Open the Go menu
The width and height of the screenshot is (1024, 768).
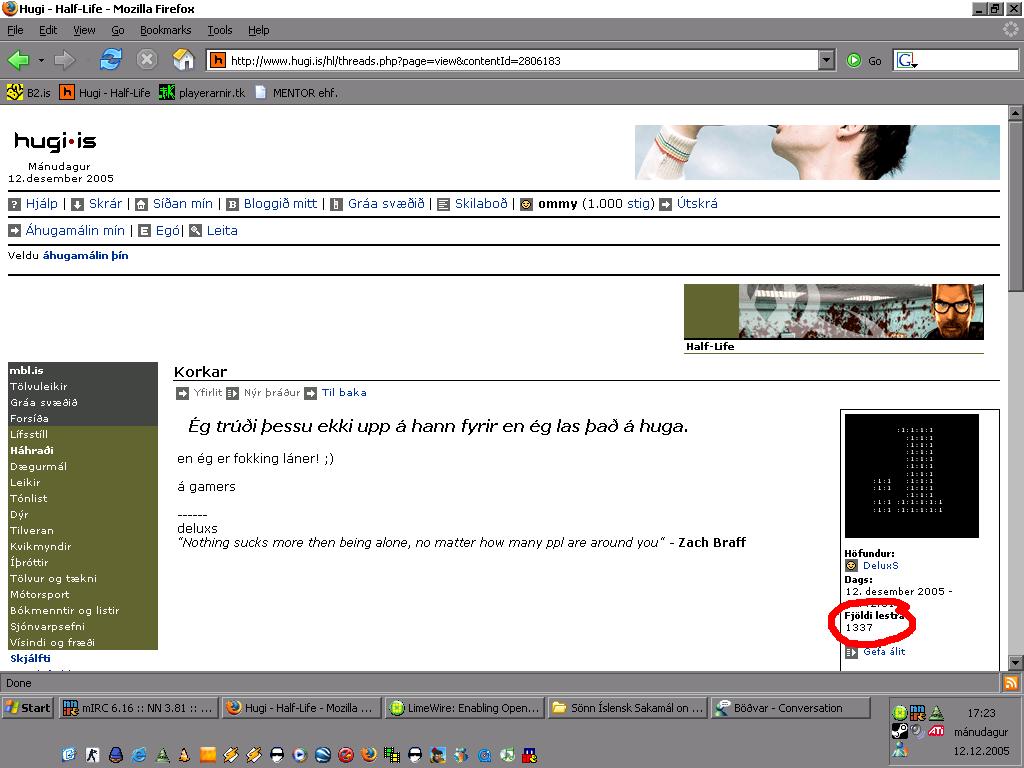(118, 30)
